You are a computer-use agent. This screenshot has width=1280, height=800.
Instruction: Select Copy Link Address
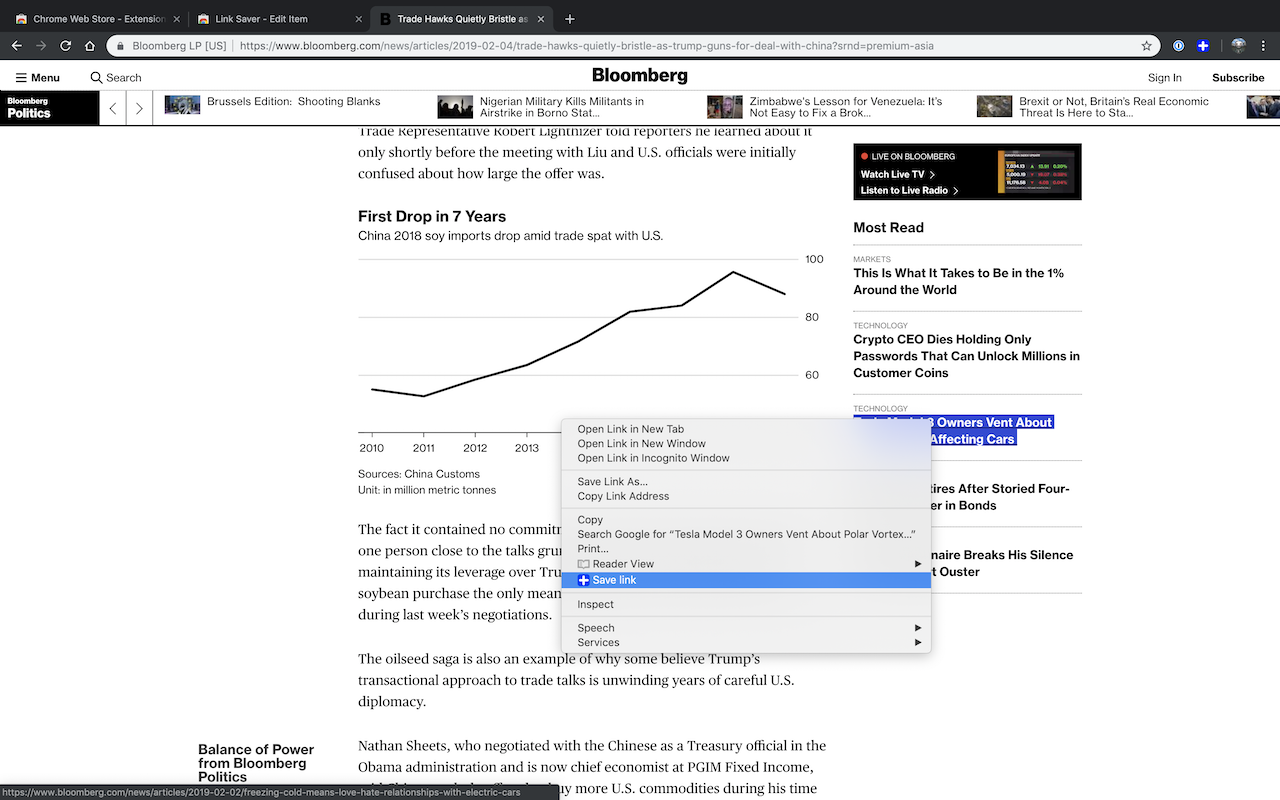click(746, 496)
